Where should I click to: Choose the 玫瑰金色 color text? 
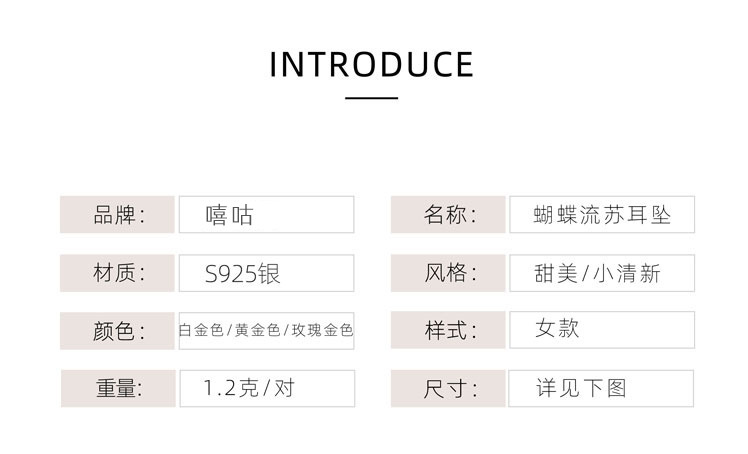click(320, 330)
